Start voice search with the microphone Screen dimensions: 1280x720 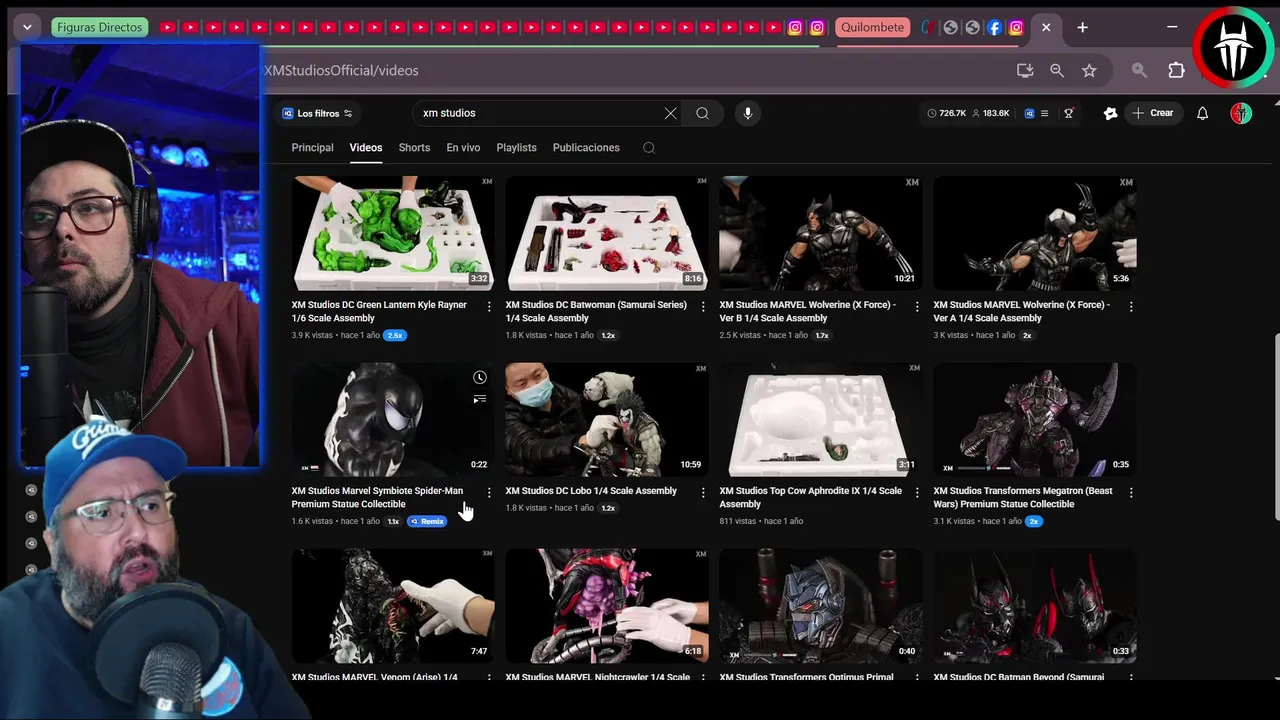pos(748,114)
